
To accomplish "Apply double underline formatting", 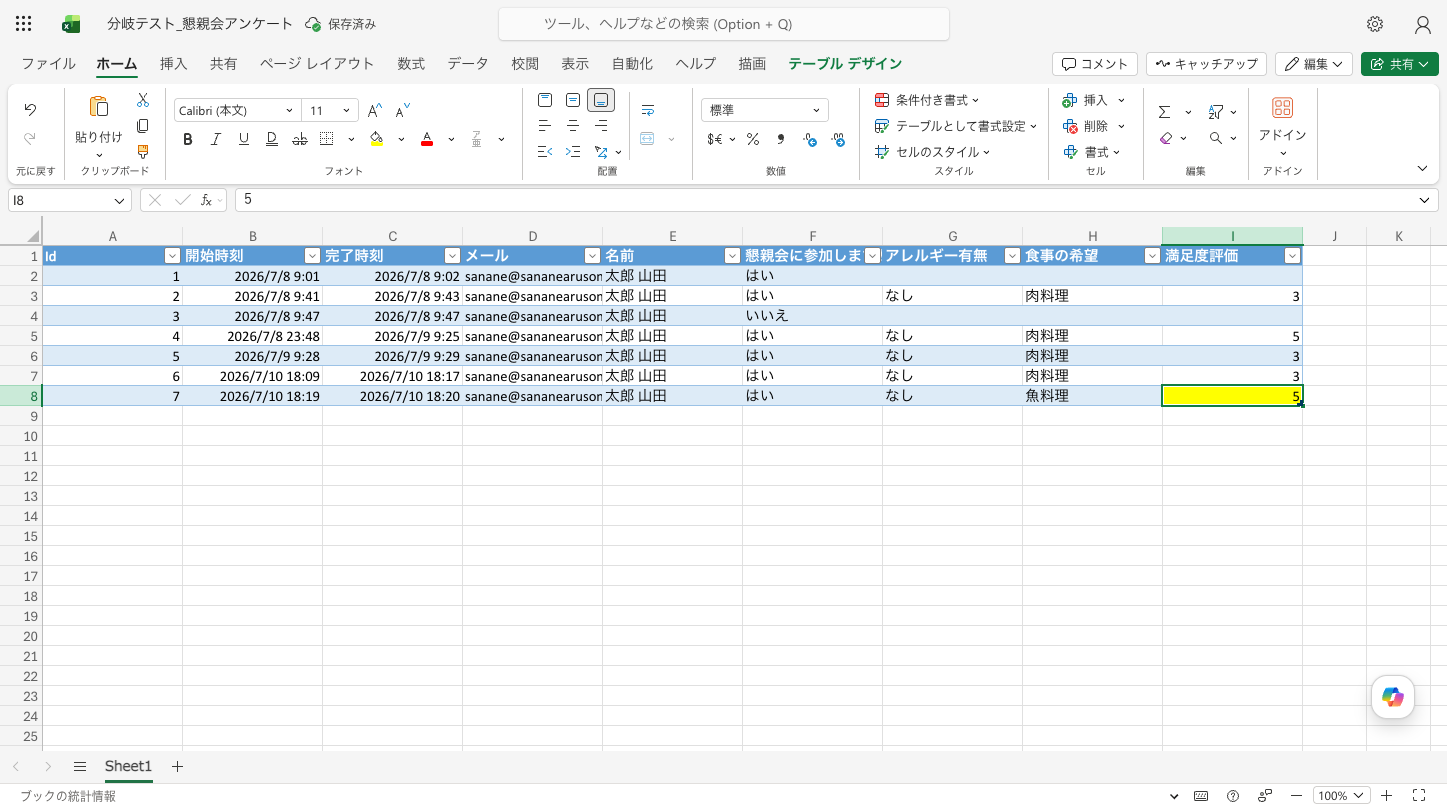I will [x=271, y=139].
